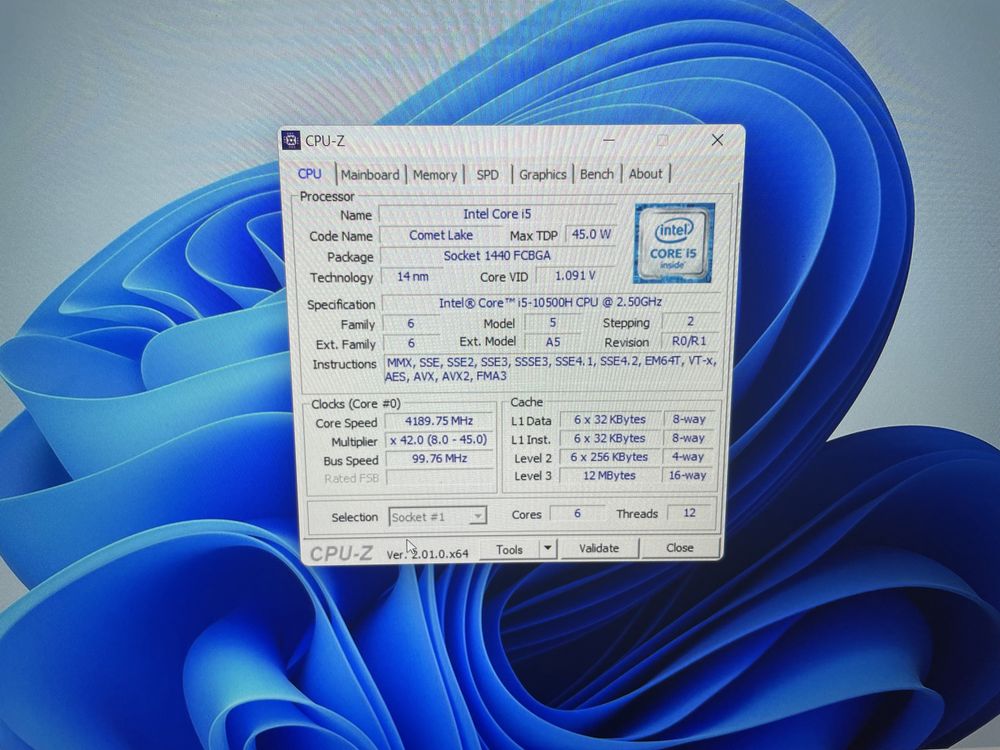Click the Core VID value '1.091 V'

pyautogui.click(x=575, y=276)
